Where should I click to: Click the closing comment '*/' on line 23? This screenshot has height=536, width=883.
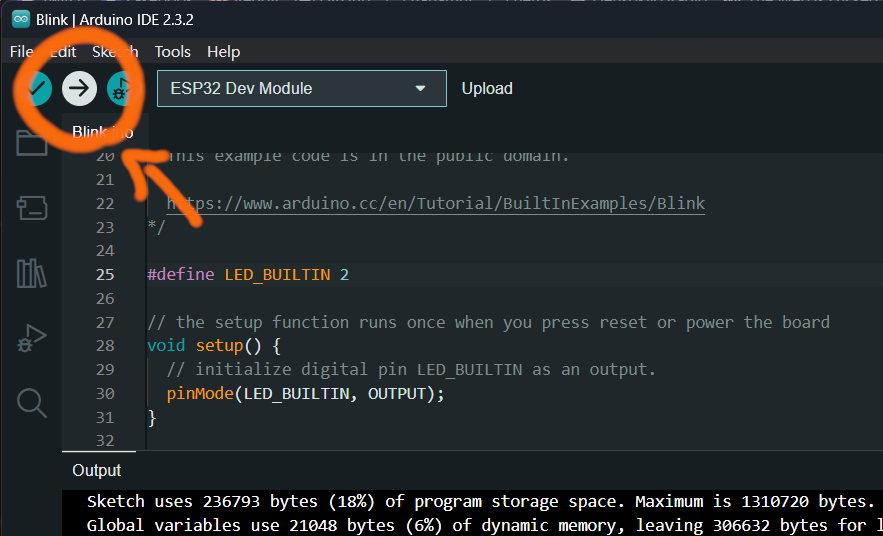click(x=155, y=227)
